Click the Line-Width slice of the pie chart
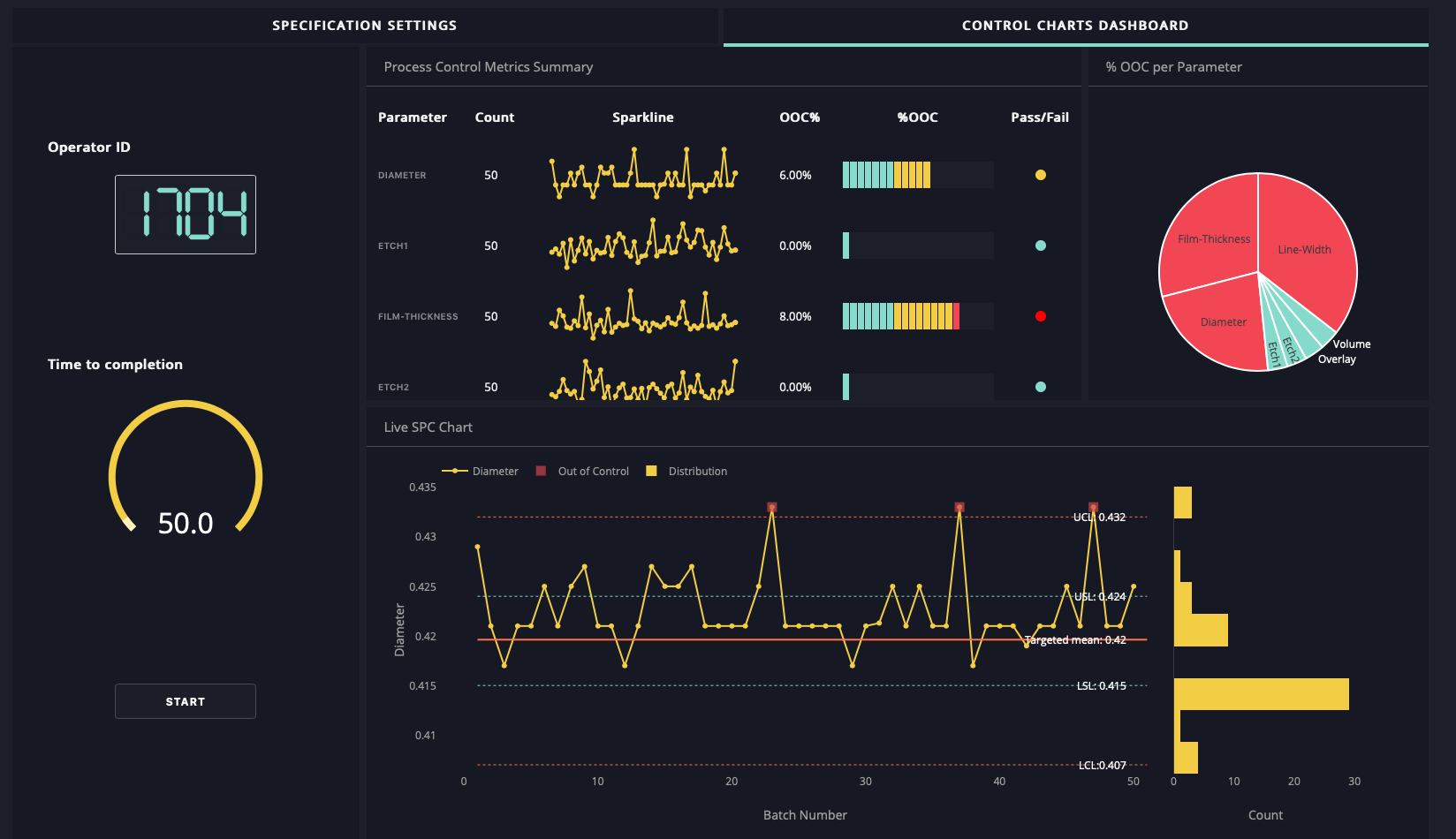This screenshot has width=1456, height=839. pos(1306,249)
